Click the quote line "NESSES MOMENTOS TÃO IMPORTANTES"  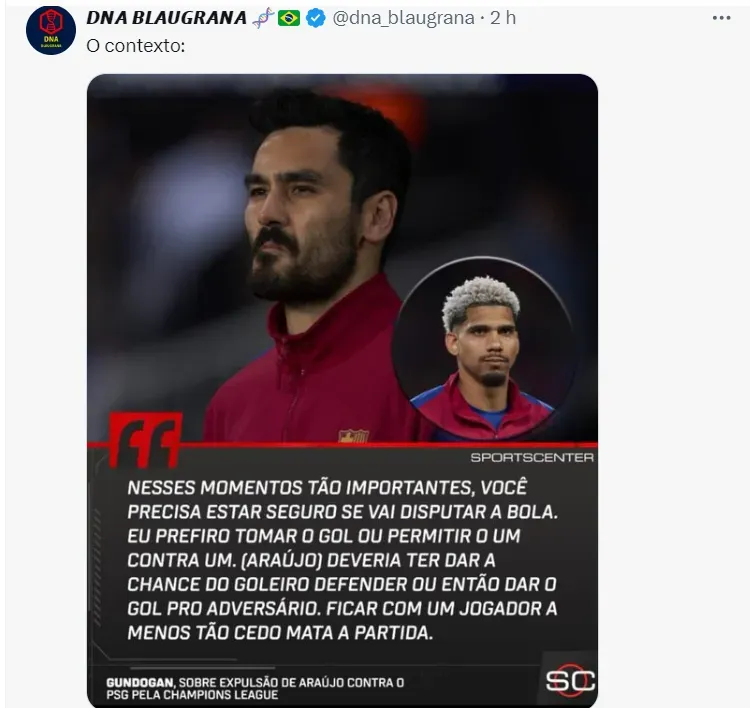click(300, 488)
